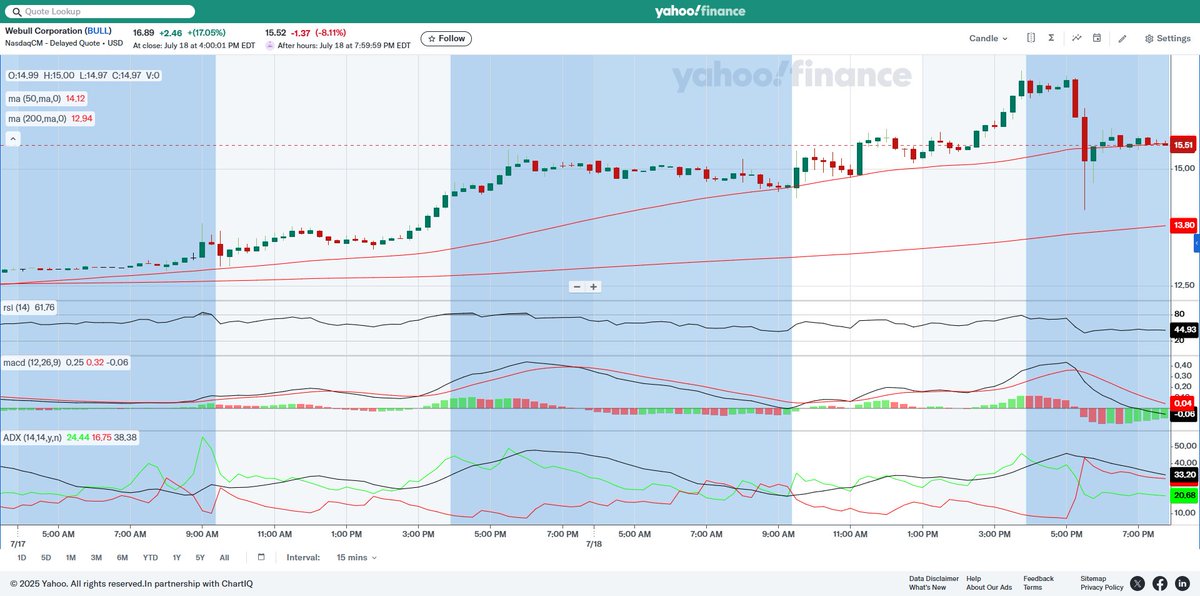1200x596 pixels.
Task: Select the 1M range
Action: pyautogui.click(x=71, y=557)
